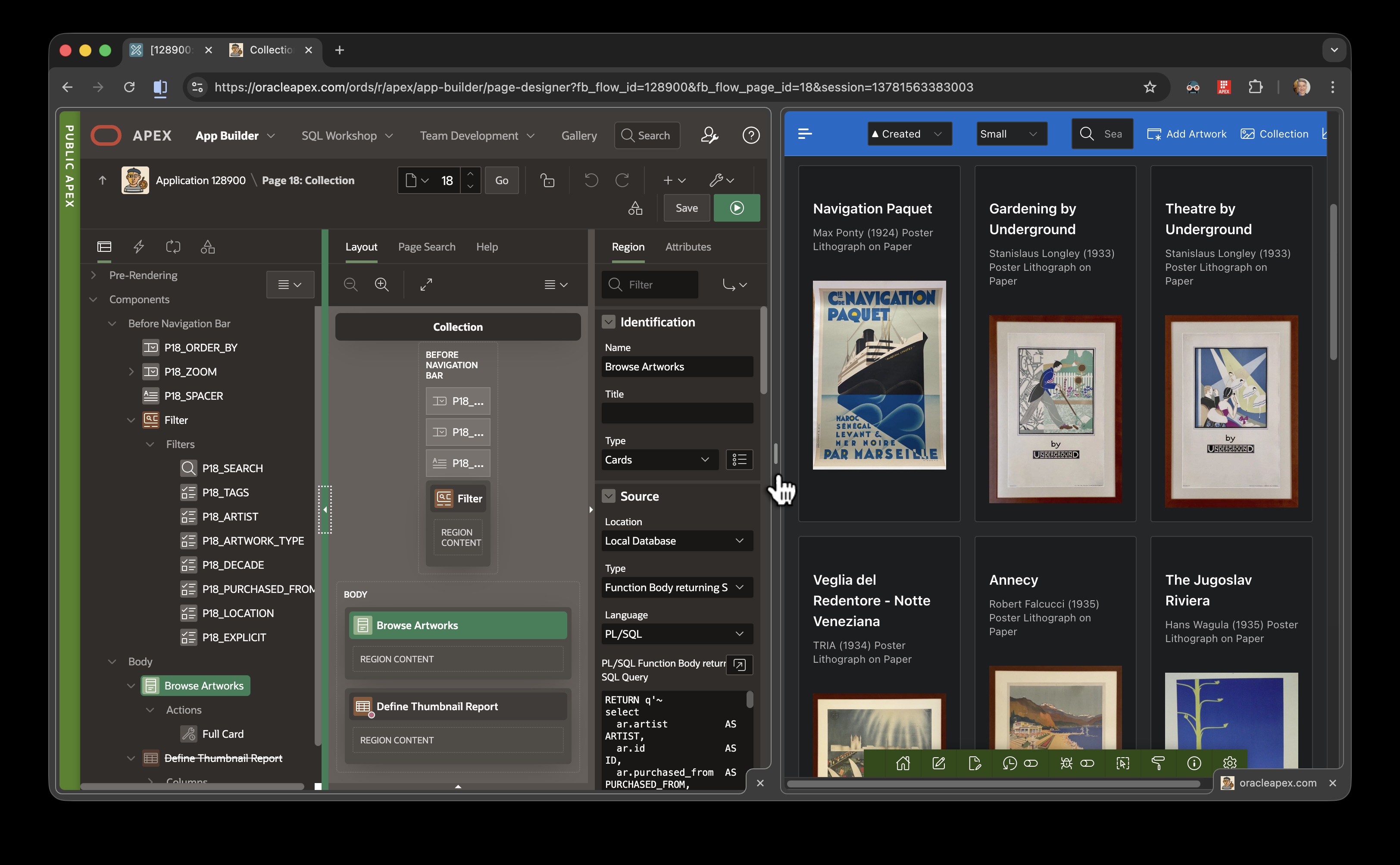The image size is (1400, 865).
Task: Switch to the Attributes tab
Action: pos(687,247)
